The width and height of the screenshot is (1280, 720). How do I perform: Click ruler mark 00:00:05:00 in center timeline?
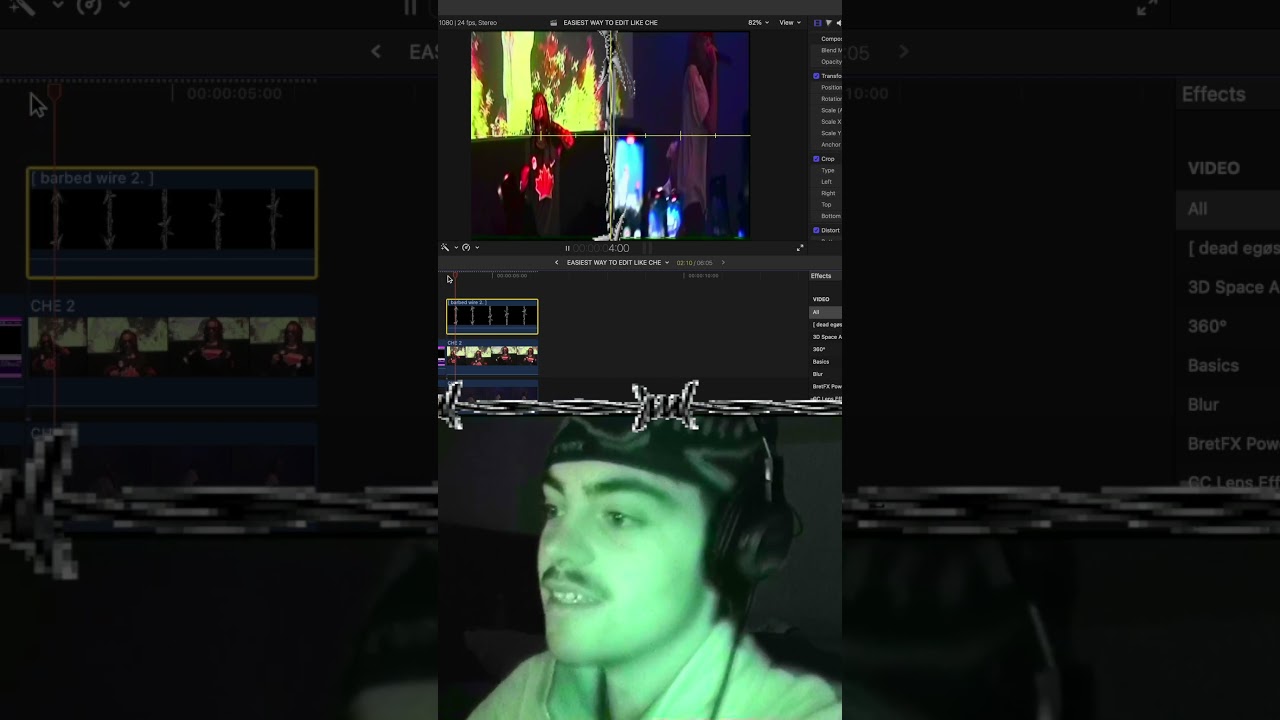point(512,276)
